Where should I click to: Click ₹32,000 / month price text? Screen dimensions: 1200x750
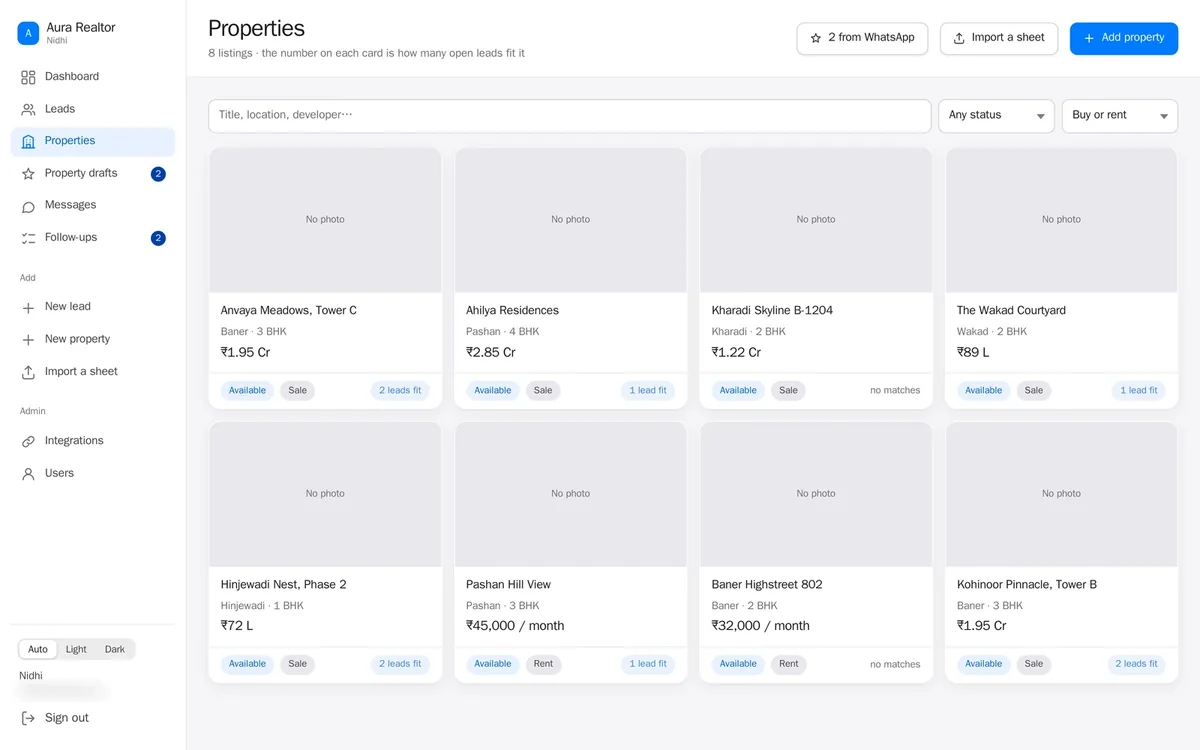point(761,626)
